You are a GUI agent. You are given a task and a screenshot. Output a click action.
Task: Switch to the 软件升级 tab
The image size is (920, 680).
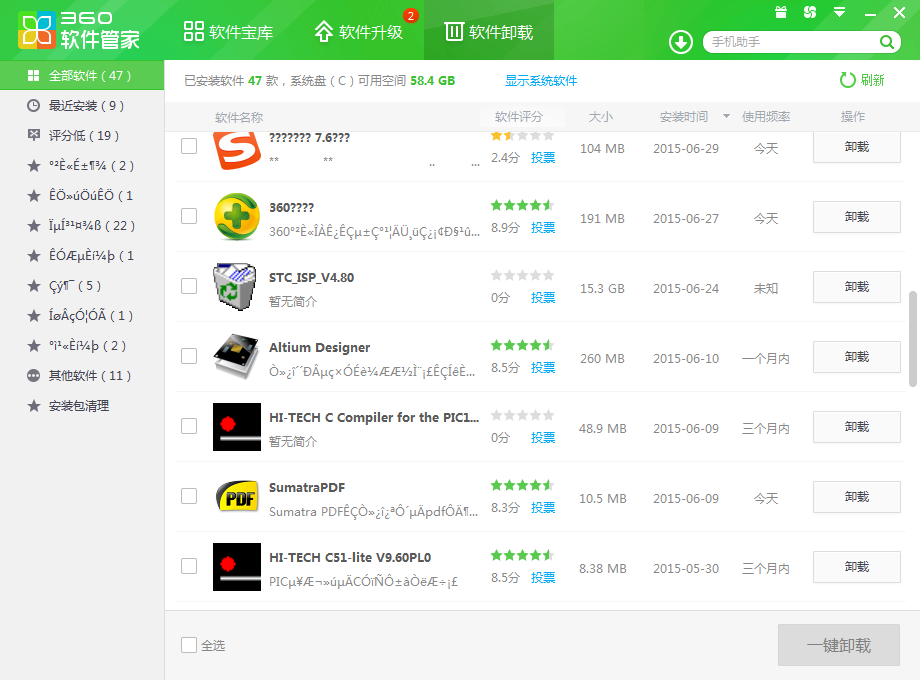click(x=362, y=31)
